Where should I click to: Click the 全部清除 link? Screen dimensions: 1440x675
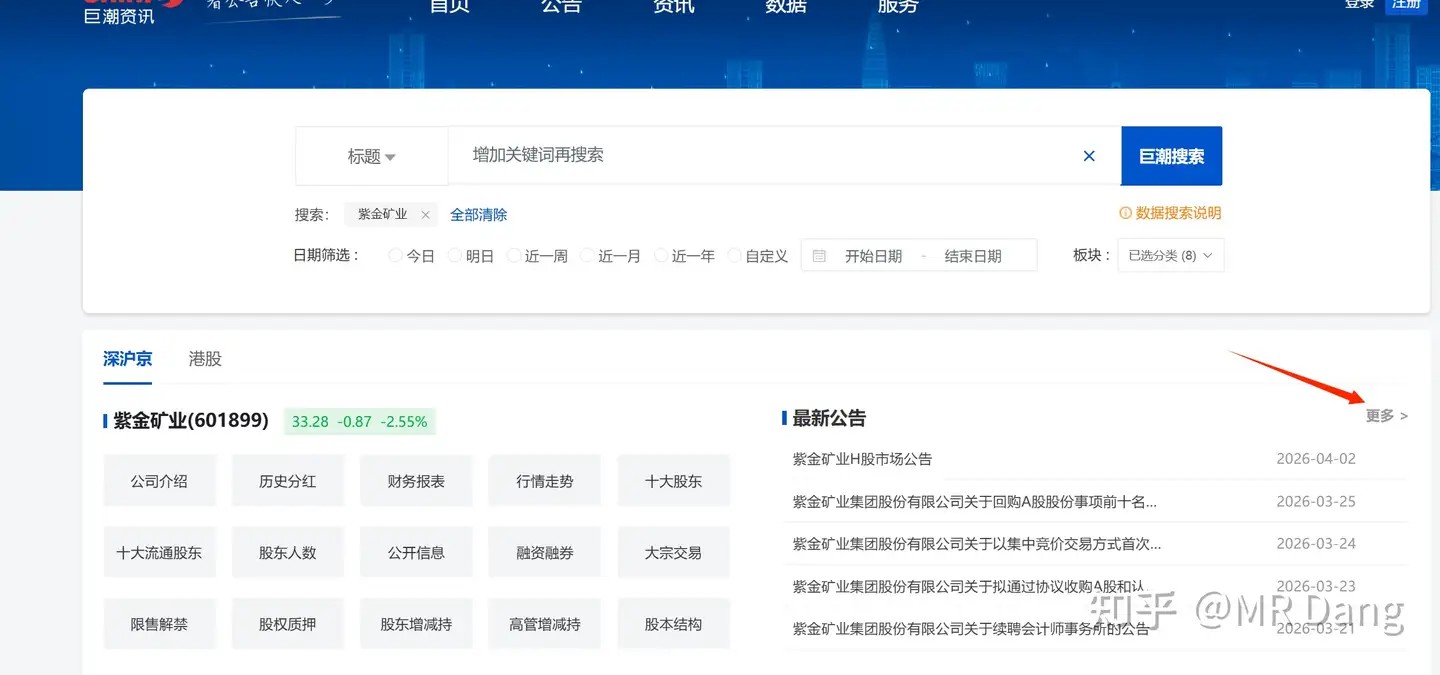(x=478, y=214)
